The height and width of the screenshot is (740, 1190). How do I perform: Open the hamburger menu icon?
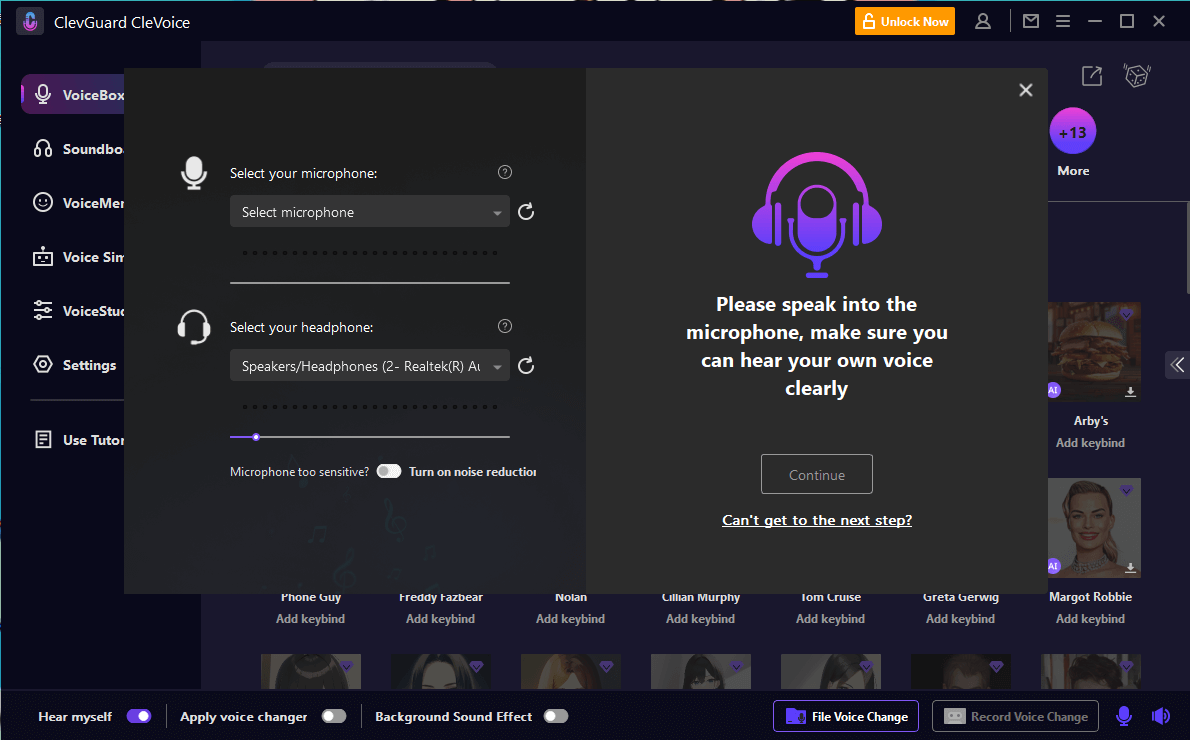pyautogui.click(x=1062, y=21)
